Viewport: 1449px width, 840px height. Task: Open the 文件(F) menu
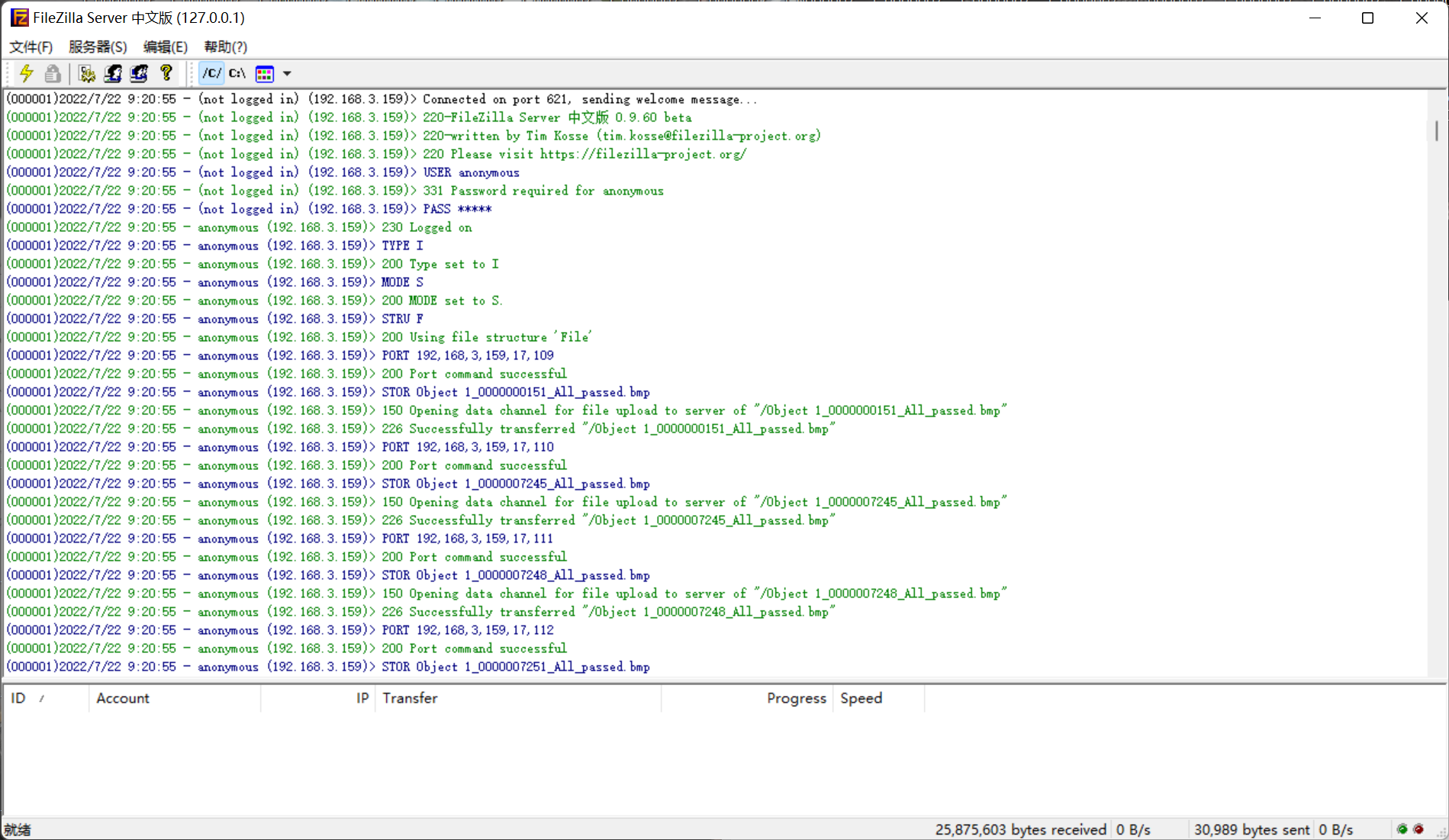pos(31,47)
